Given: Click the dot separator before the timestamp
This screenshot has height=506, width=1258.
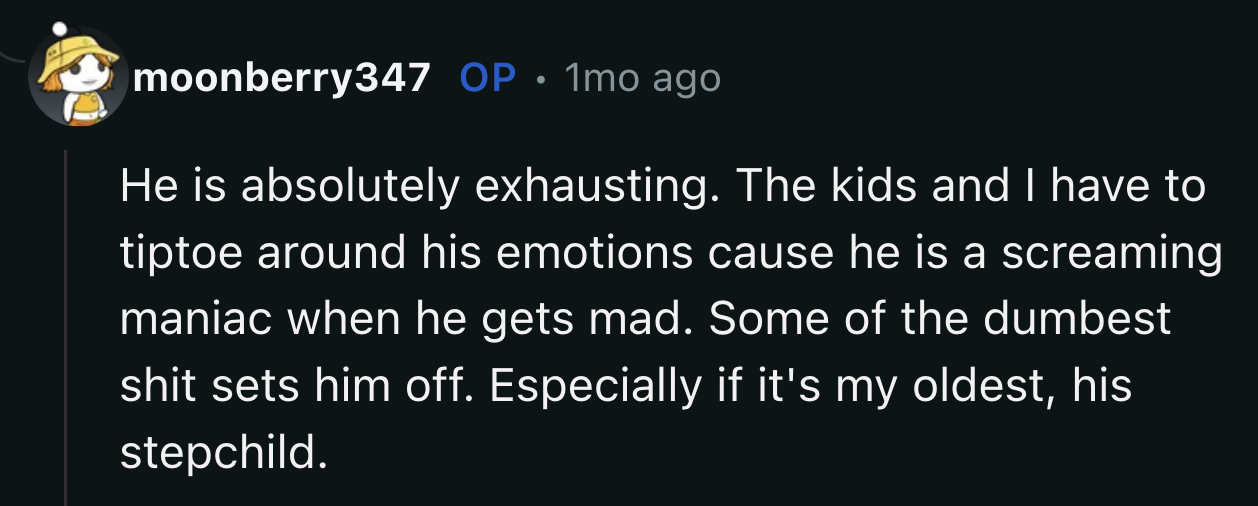Looking at the screenshot, I should 540,78.
